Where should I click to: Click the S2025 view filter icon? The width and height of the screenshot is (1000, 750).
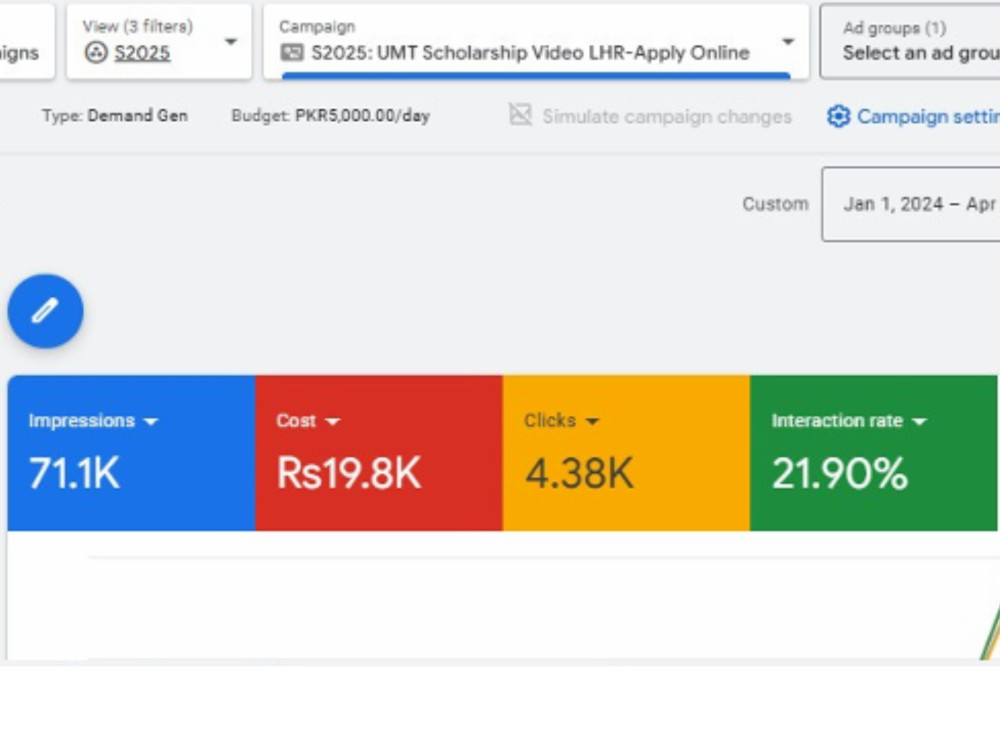pos(96,52)
